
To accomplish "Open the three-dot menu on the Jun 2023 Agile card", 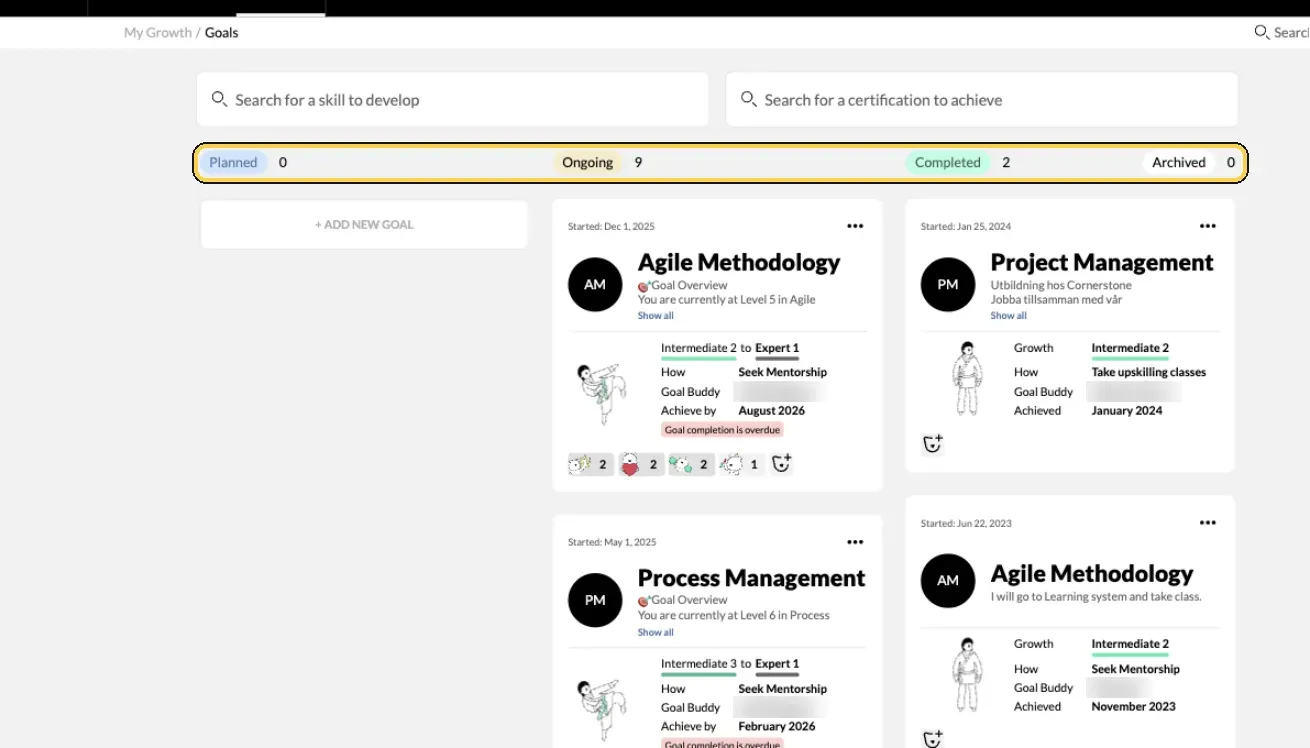I will pyautogui.click(x=1208, y=523).
